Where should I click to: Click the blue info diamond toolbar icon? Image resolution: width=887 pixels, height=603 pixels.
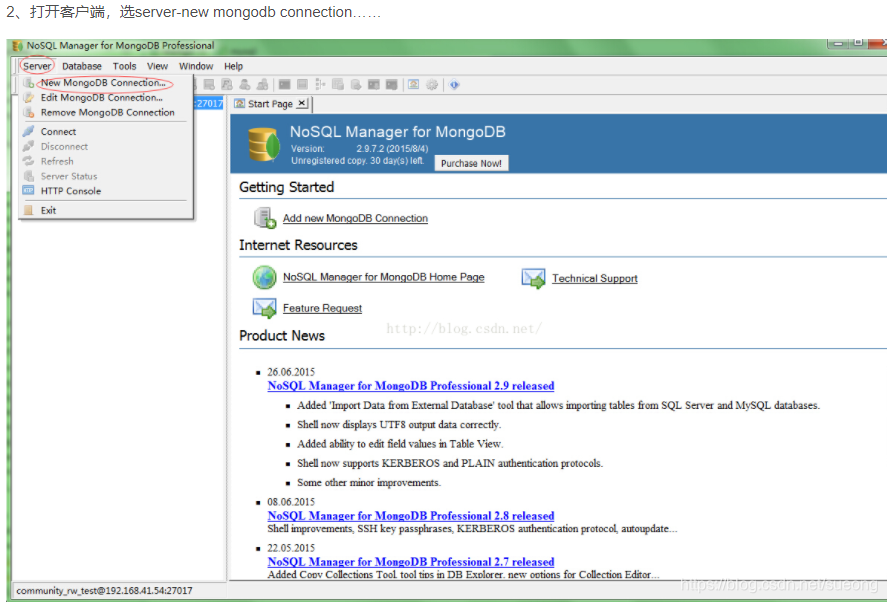pos(454,85)
